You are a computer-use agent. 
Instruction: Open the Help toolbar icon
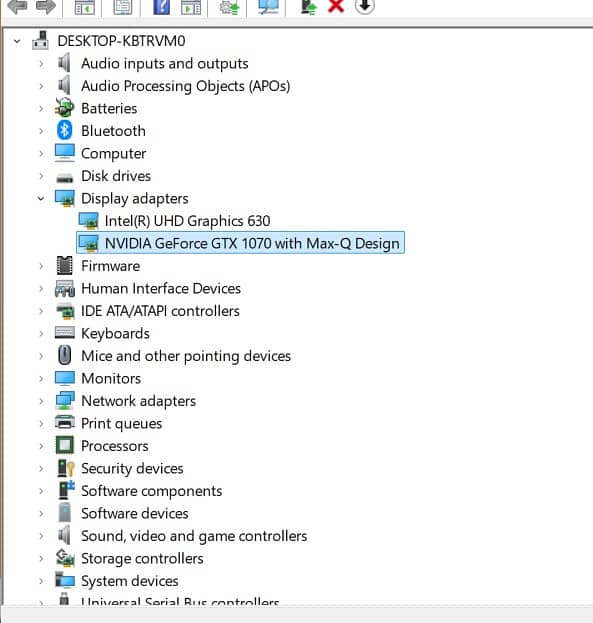pos(161,6)
